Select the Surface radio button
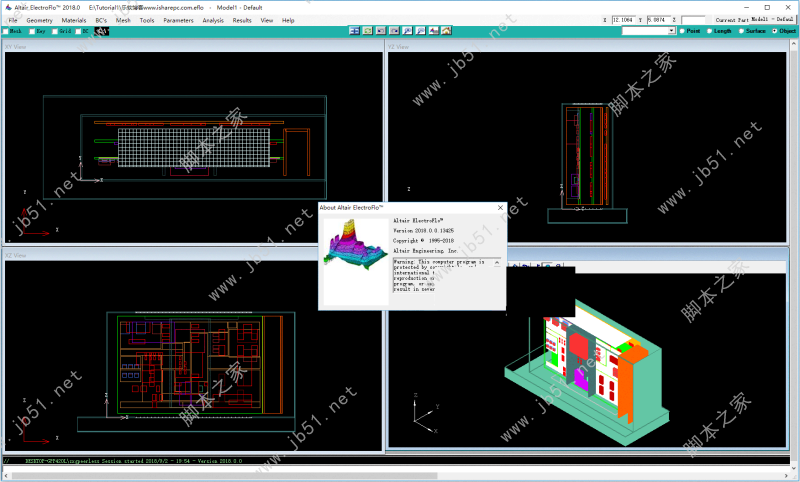The image size is (800, 482). pos(741,31)
